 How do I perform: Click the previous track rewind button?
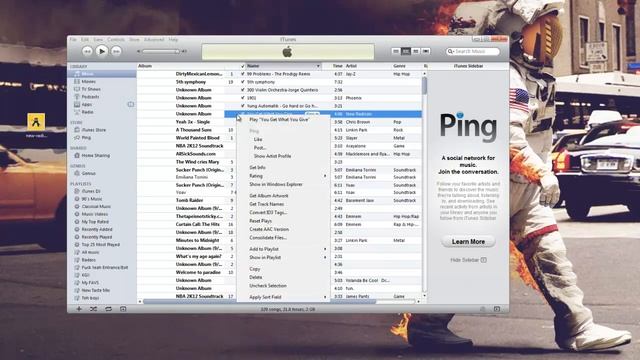(87, 51)
